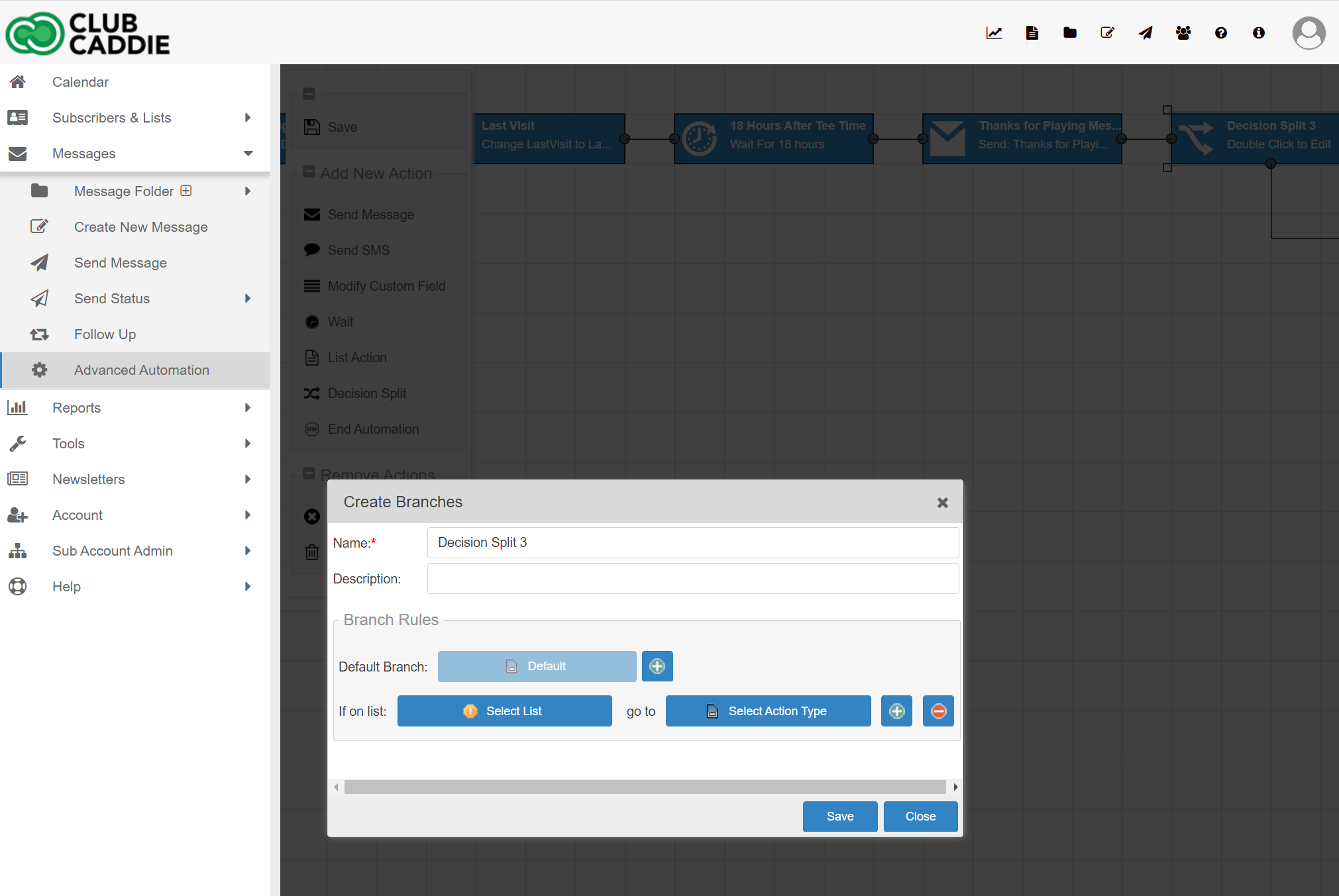Add a branch with Default Branch plus icon
The width and height of the screenshot is (1339, 896).
[x=657, y=666]
